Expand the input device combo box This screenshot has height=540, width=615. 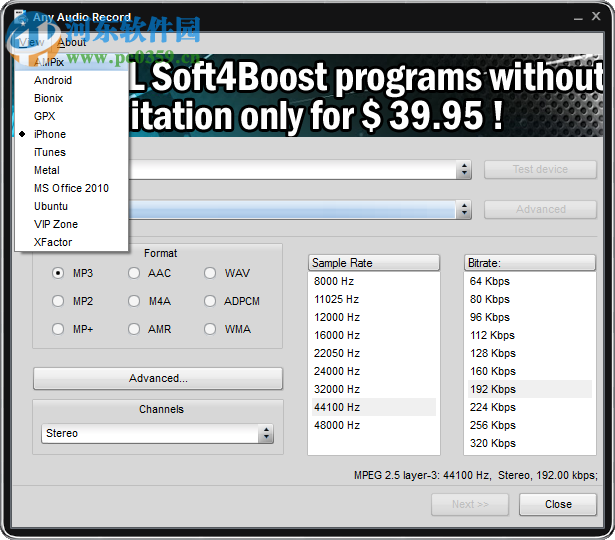(x=464, y=170)
